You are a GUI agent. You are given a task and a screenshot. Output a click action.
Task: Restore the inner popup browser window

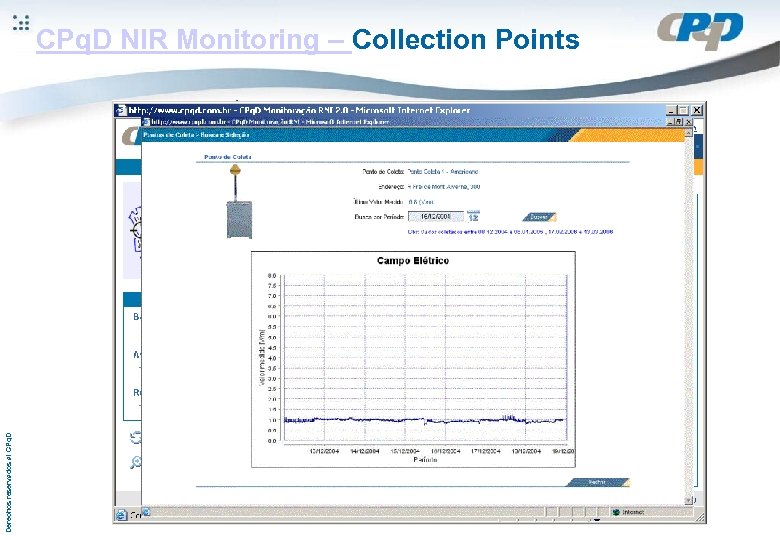pos(678,122)
